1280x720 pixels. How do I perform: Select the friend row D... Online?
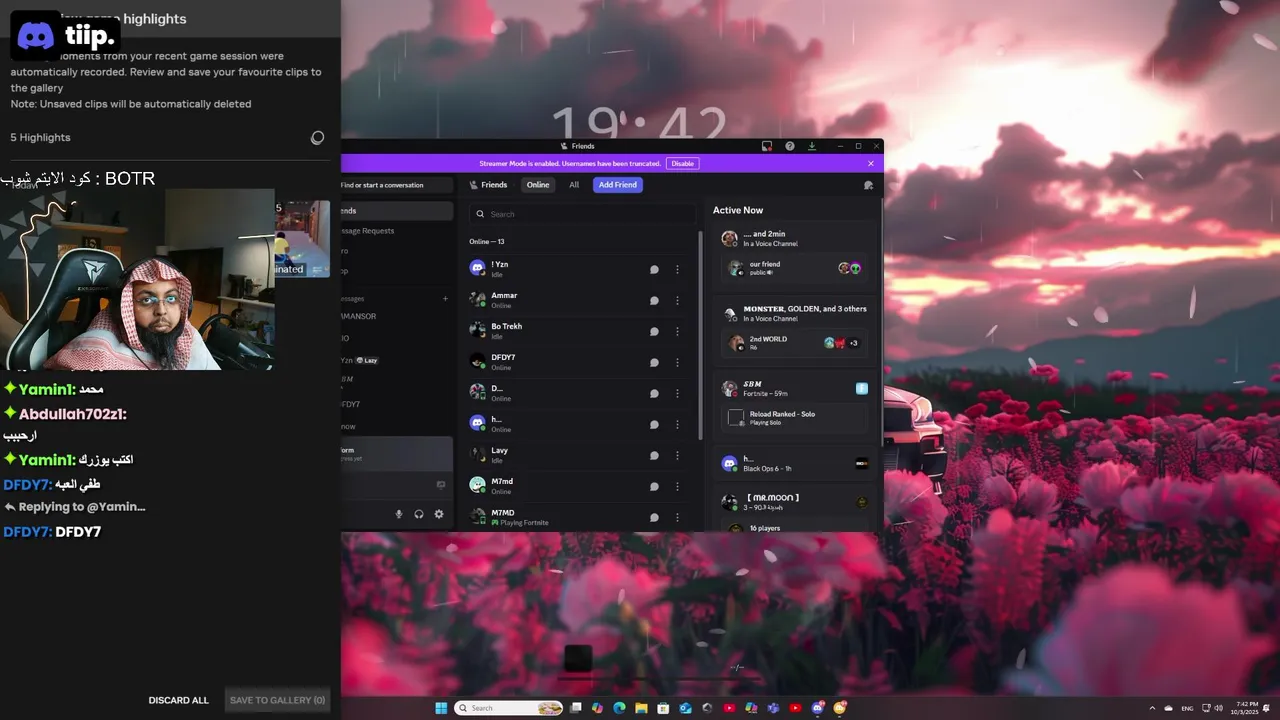(580, 393)
